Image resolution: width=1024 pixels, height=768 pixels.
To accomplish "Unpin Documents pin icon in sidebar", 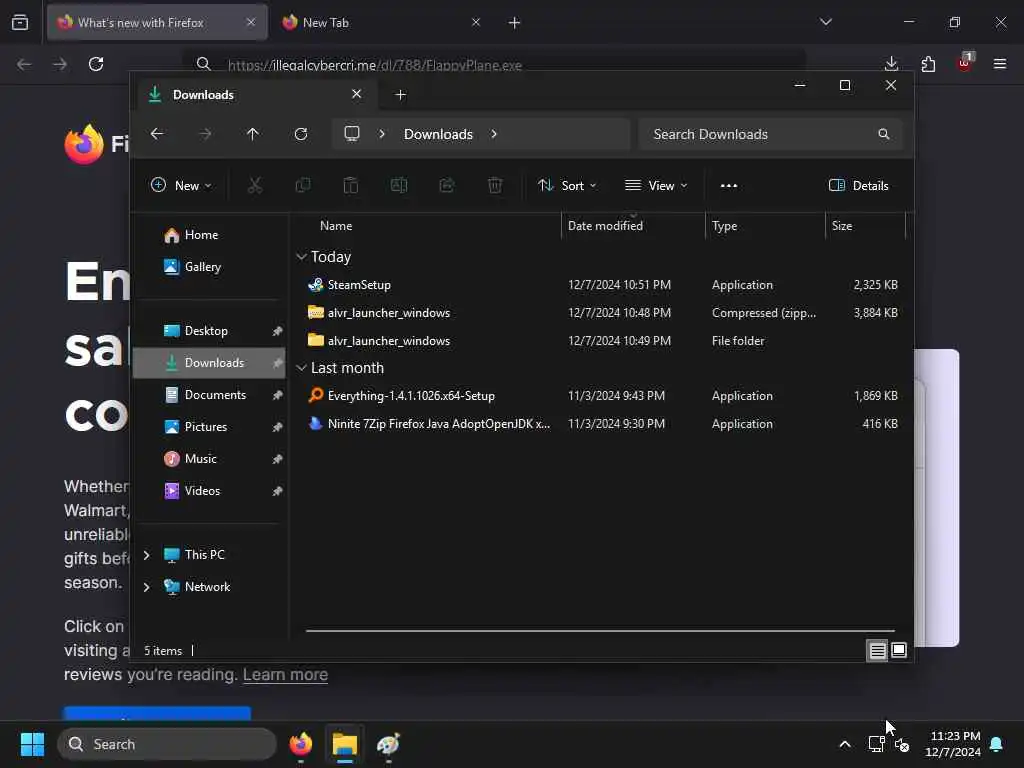I will click(278, 395).
